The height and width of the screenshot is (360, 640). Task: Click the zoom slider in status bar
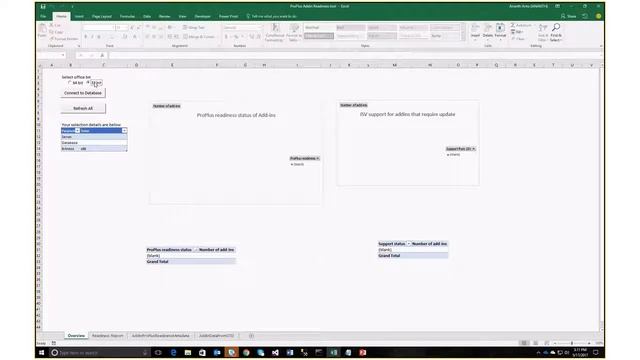pos(572,343)
